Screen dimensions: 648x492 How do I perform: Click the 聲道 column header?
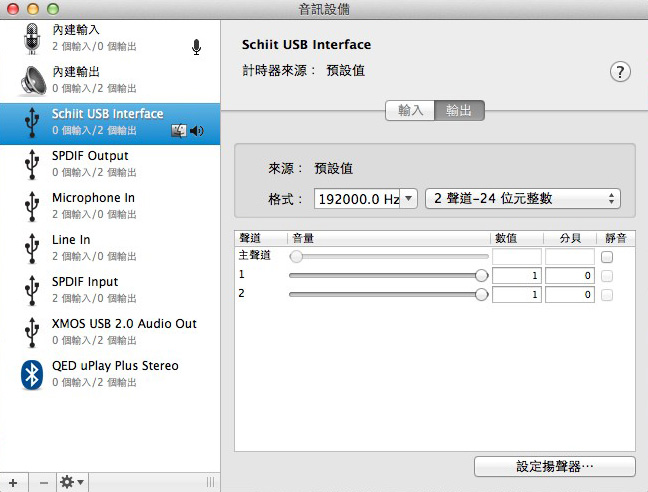261,238
